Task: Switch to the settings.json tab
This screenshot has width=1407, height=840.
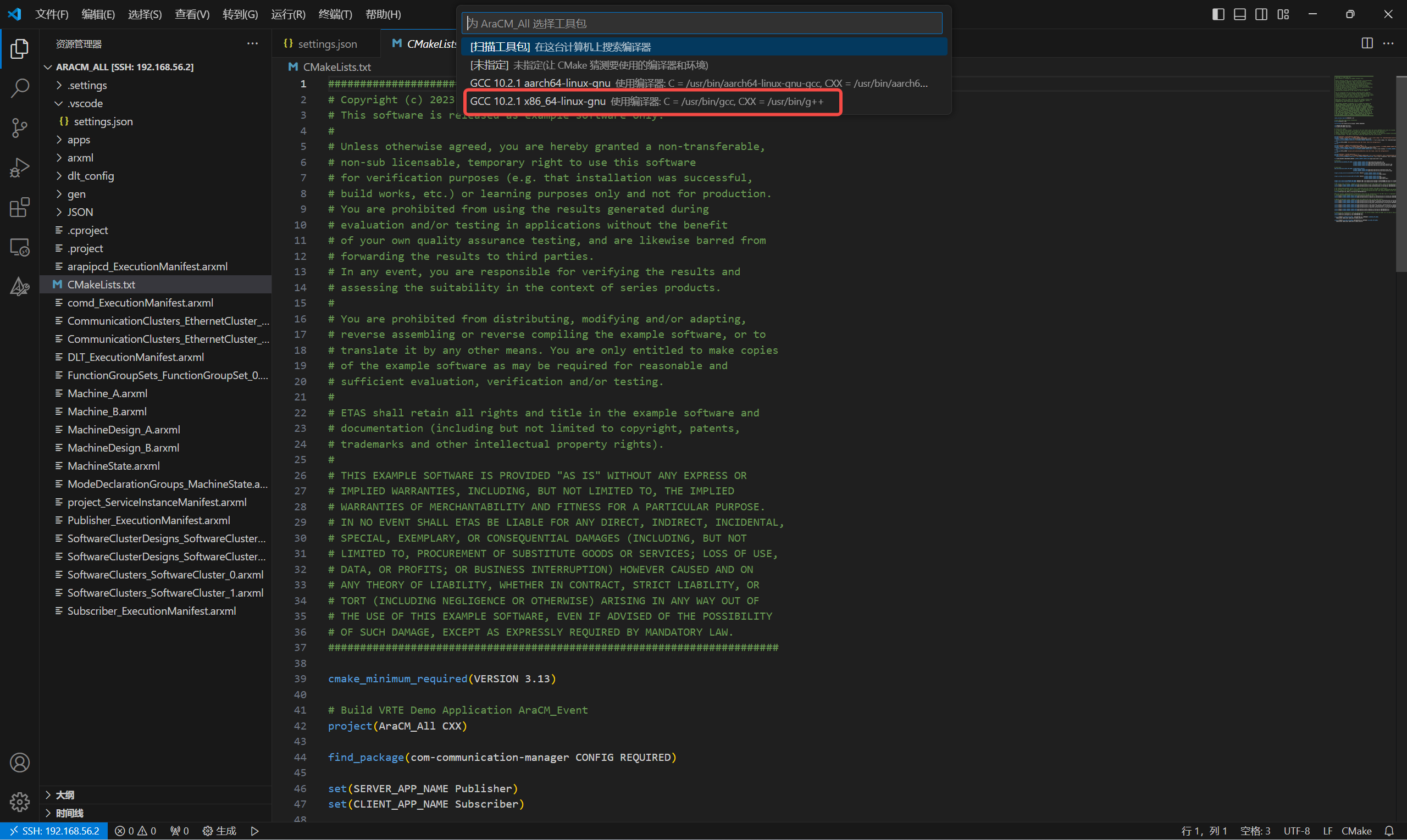Action: click(326, 43)
